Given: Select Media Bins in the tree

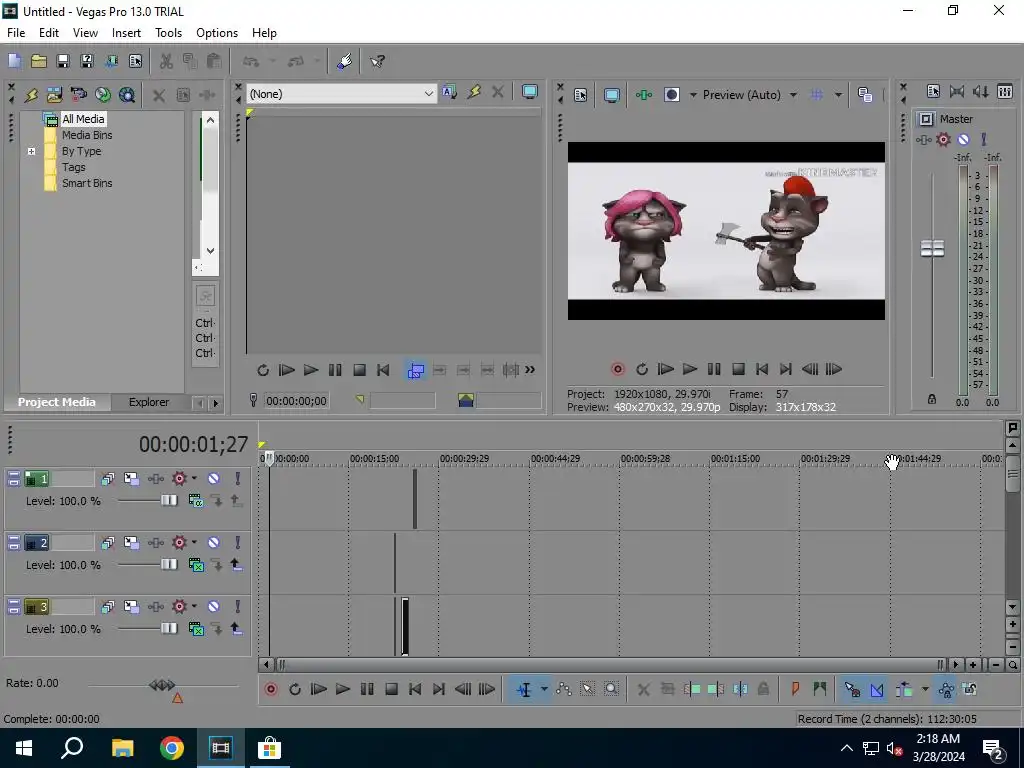Looking at the screenshot, I should (x=87, y=135).
